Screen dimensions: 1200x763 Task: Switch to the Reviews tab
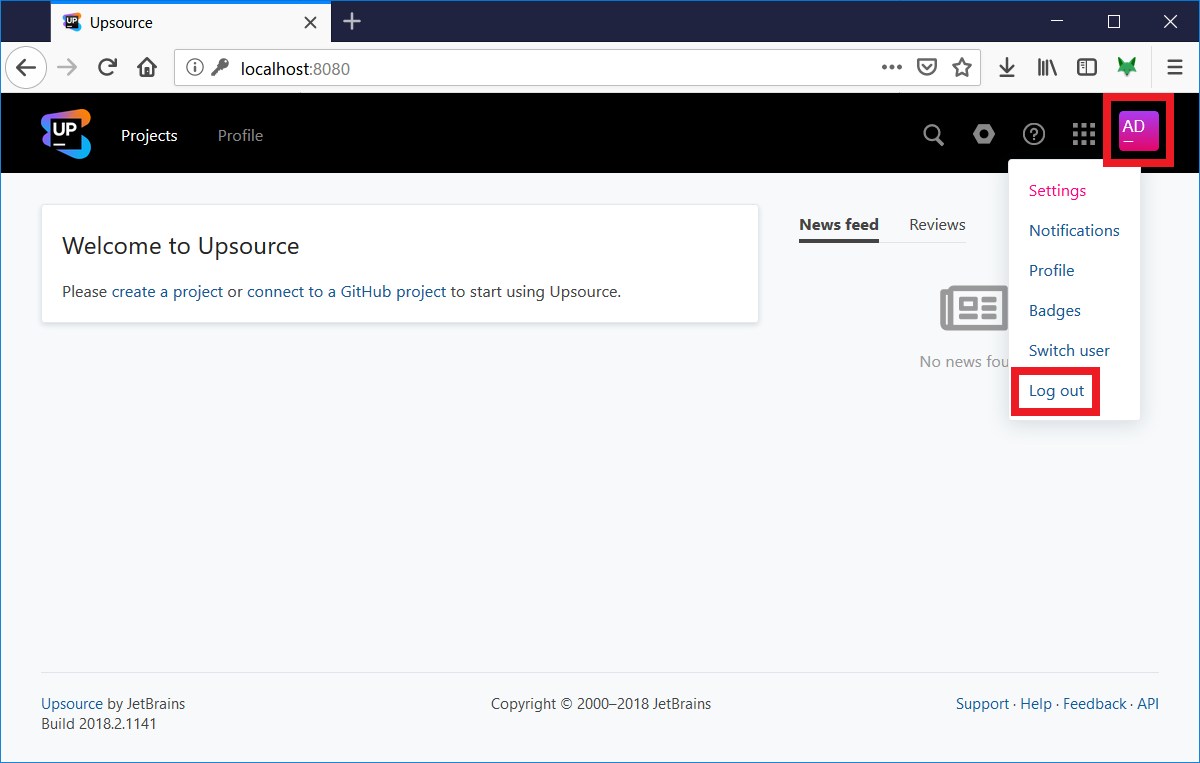(936, 224)
